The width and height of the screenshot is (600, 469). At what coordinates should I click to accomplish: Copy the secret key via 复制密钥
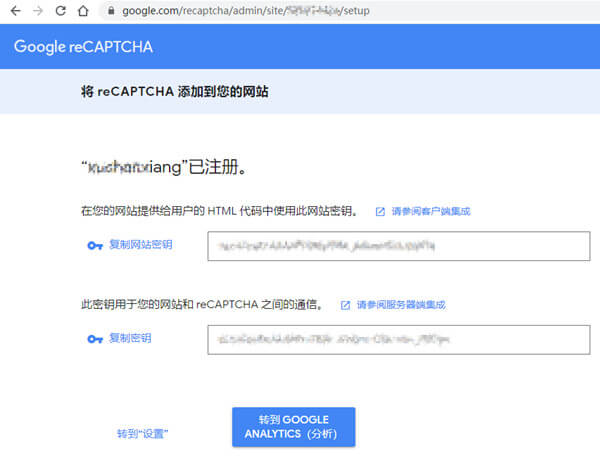130,338
